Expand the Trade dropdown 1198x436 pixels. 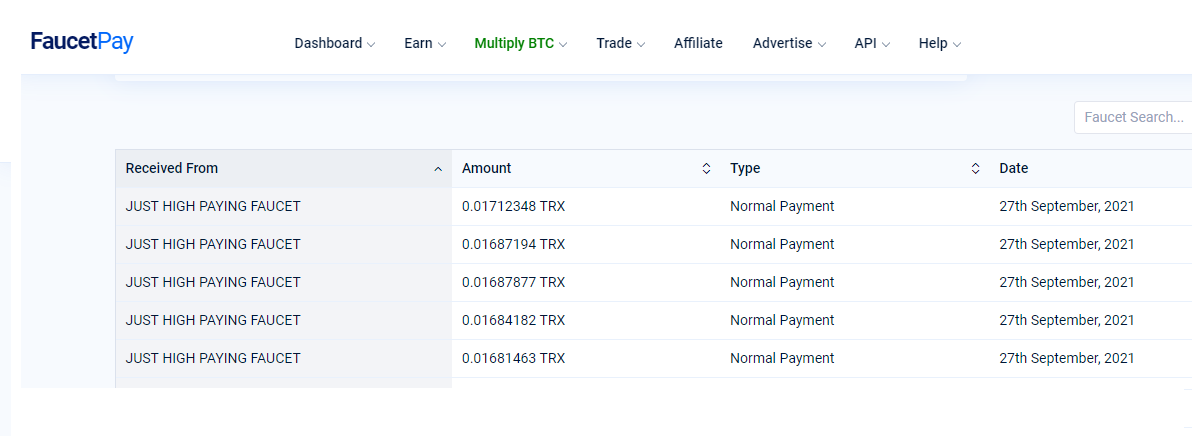click(620, 44)
